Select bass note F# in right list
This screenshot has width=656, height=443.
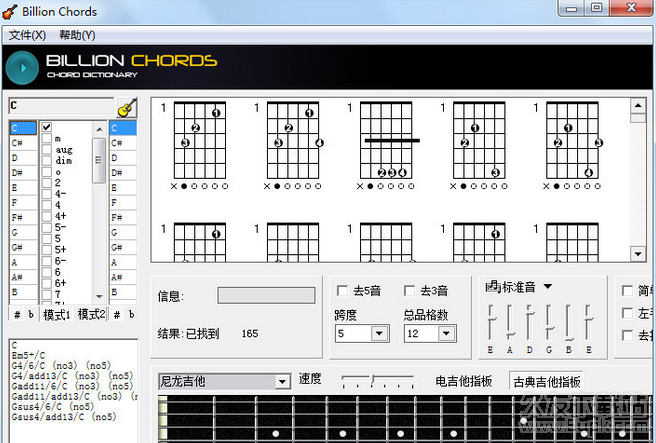tap(123, 218)
